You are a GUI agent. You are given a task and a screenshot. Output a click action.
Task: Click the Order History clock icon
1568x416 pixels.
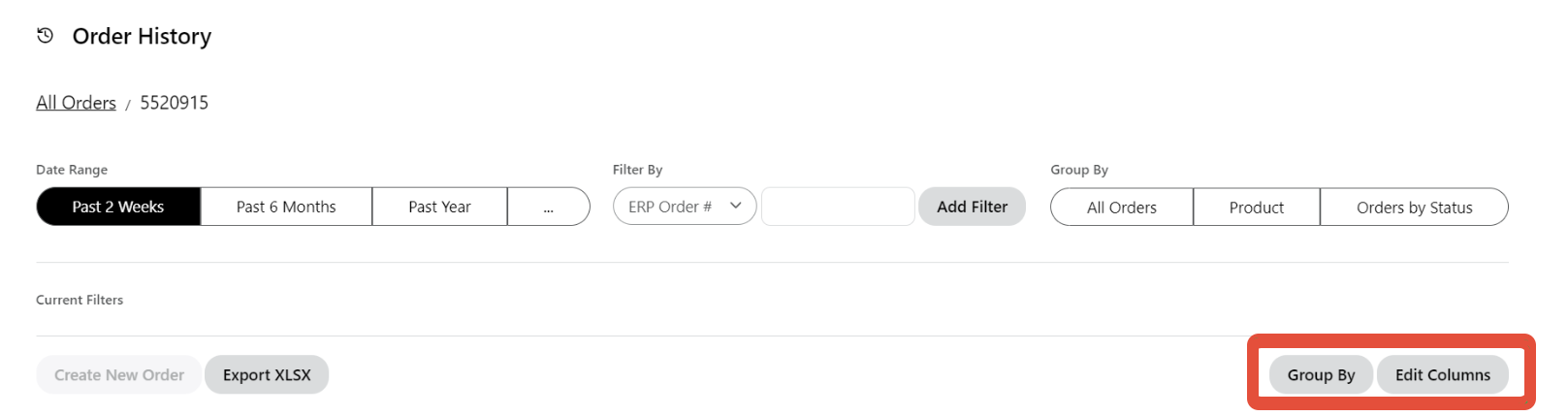point(45,36)
